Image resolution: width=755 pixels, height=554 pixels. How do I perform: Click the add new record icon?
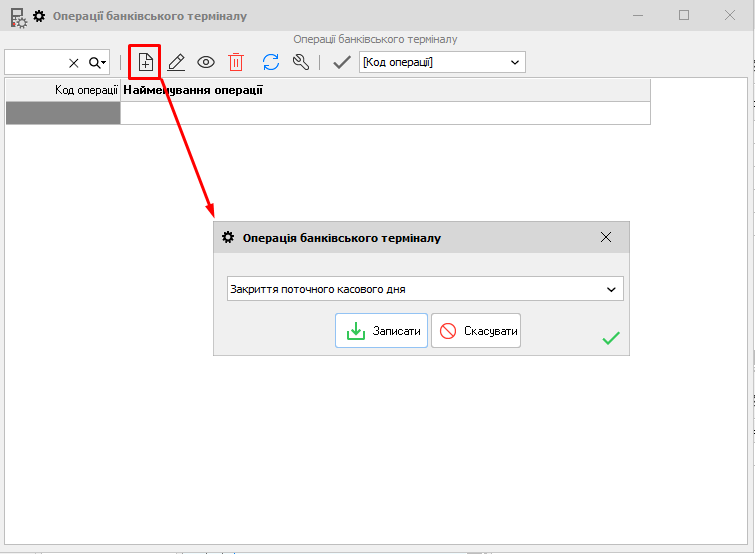pyautogui.click(x=145, y=62)
